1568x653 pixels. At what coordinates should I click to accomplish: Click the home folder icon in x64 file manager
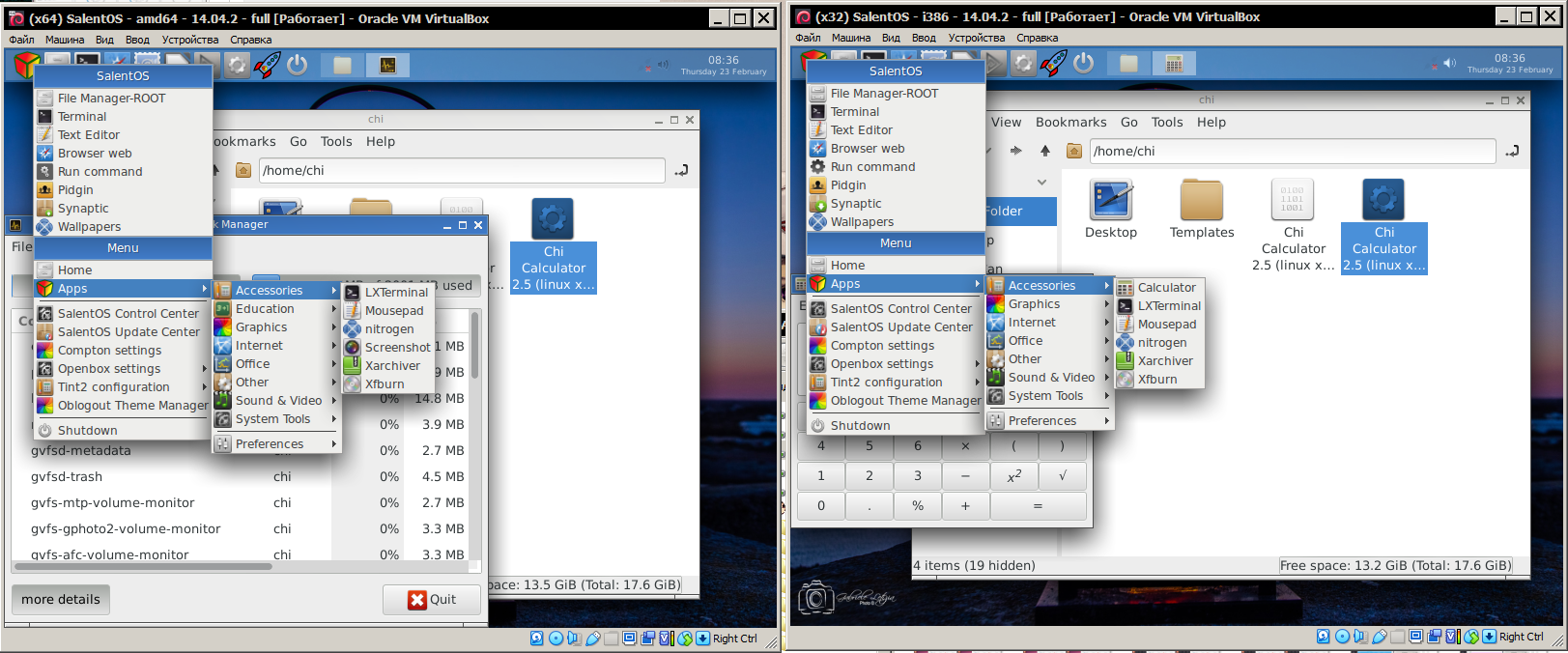243,170
